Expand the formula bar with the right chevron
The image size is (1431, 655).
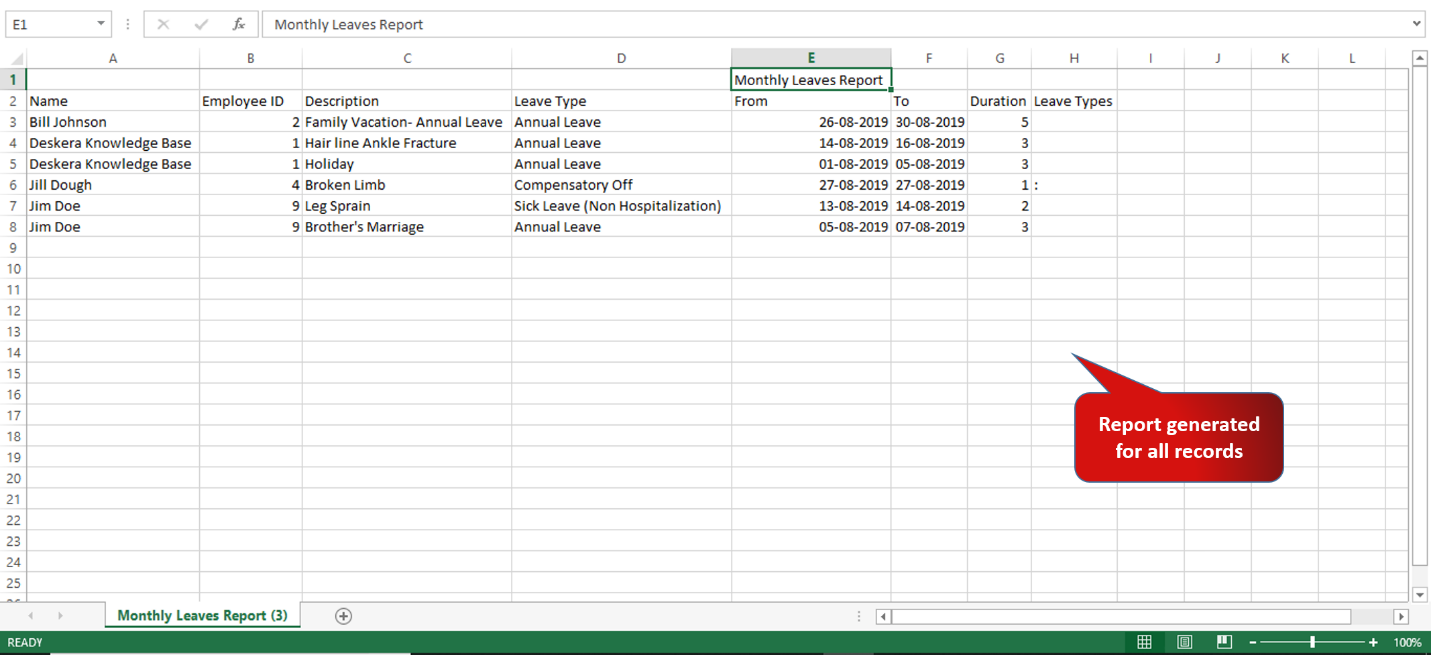(1417, 23)
